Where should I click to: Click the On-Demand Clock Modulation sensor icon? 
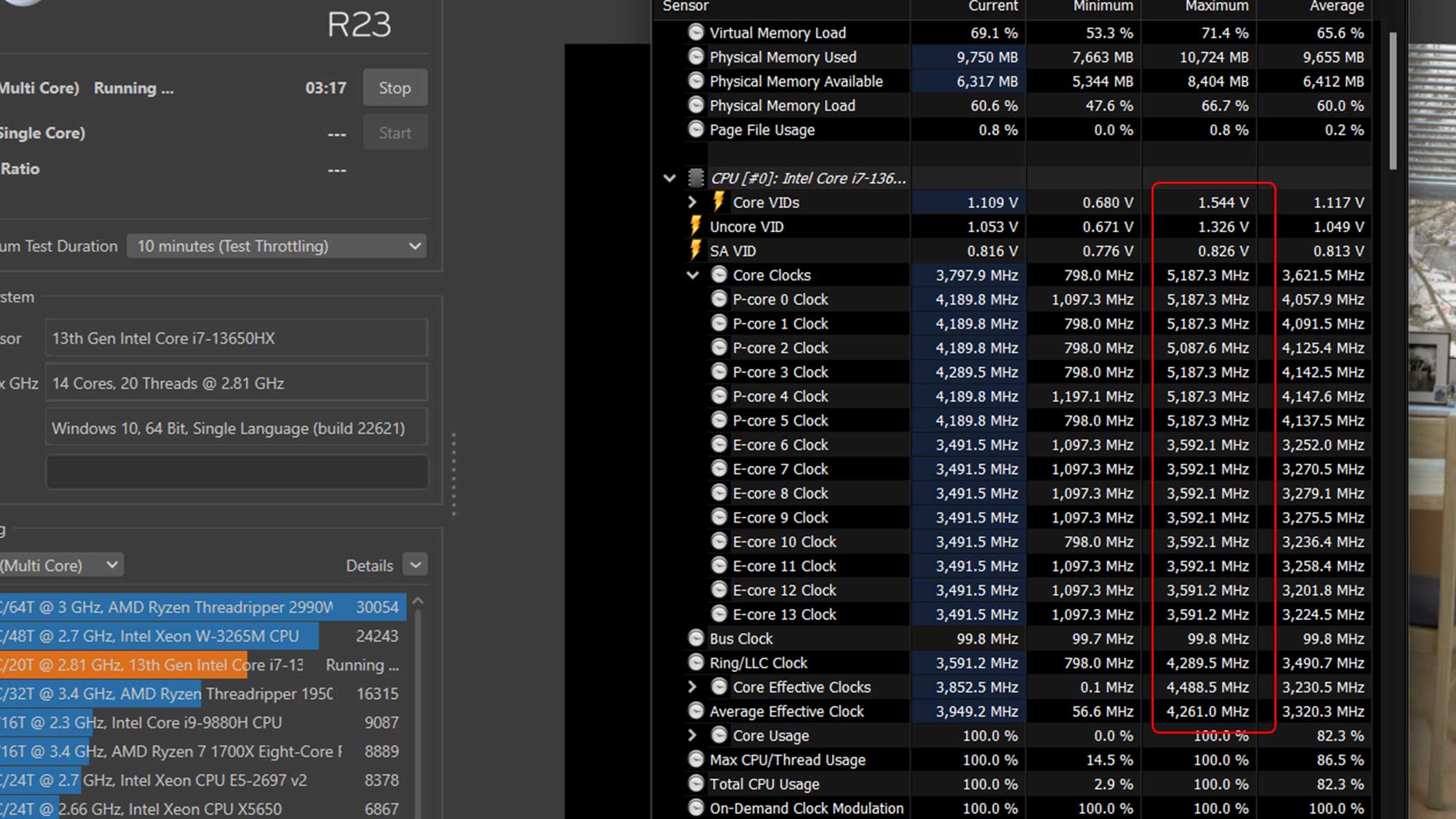click(695, 808)
